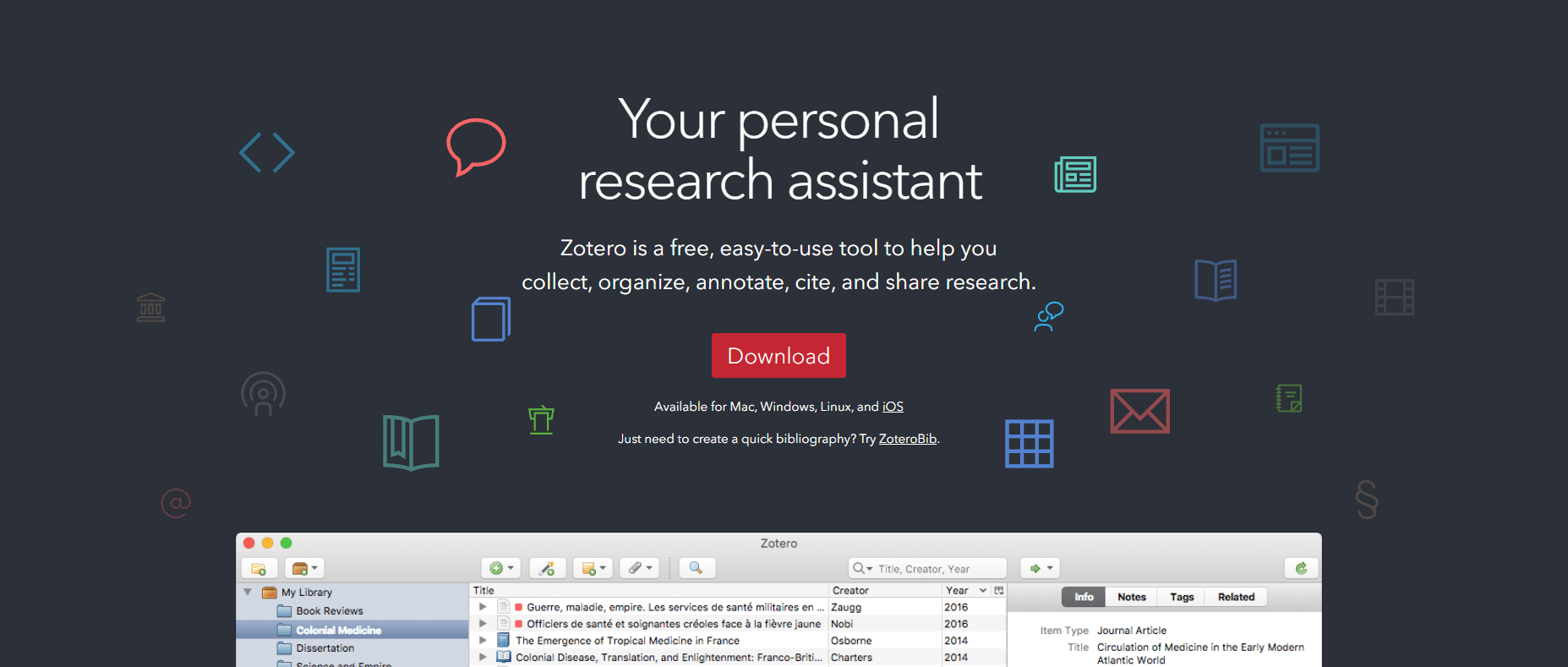1568x667 pixels.
Task: Click title 'Guerre, maladie, empire. Les services…'
Action: point(675,607)
